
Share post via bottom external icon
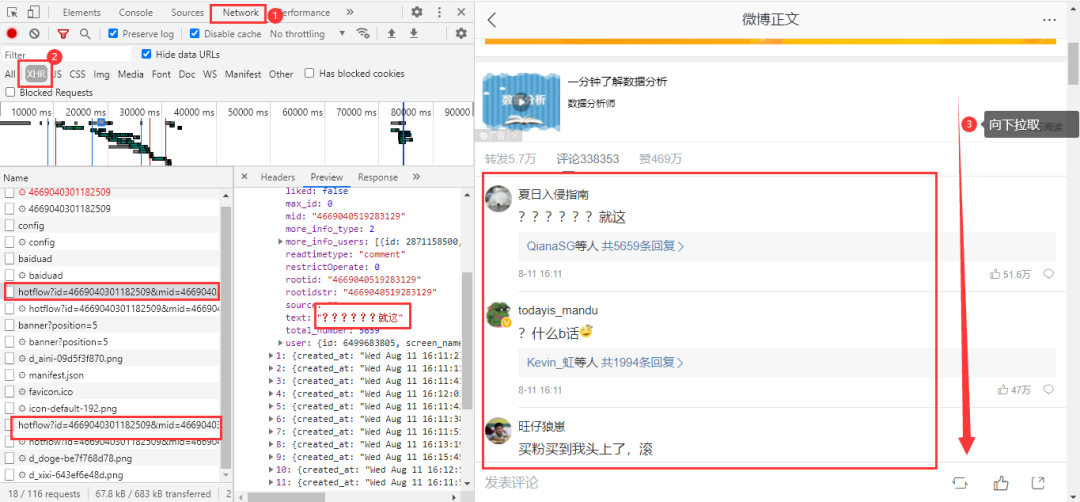pos(1038,483)
